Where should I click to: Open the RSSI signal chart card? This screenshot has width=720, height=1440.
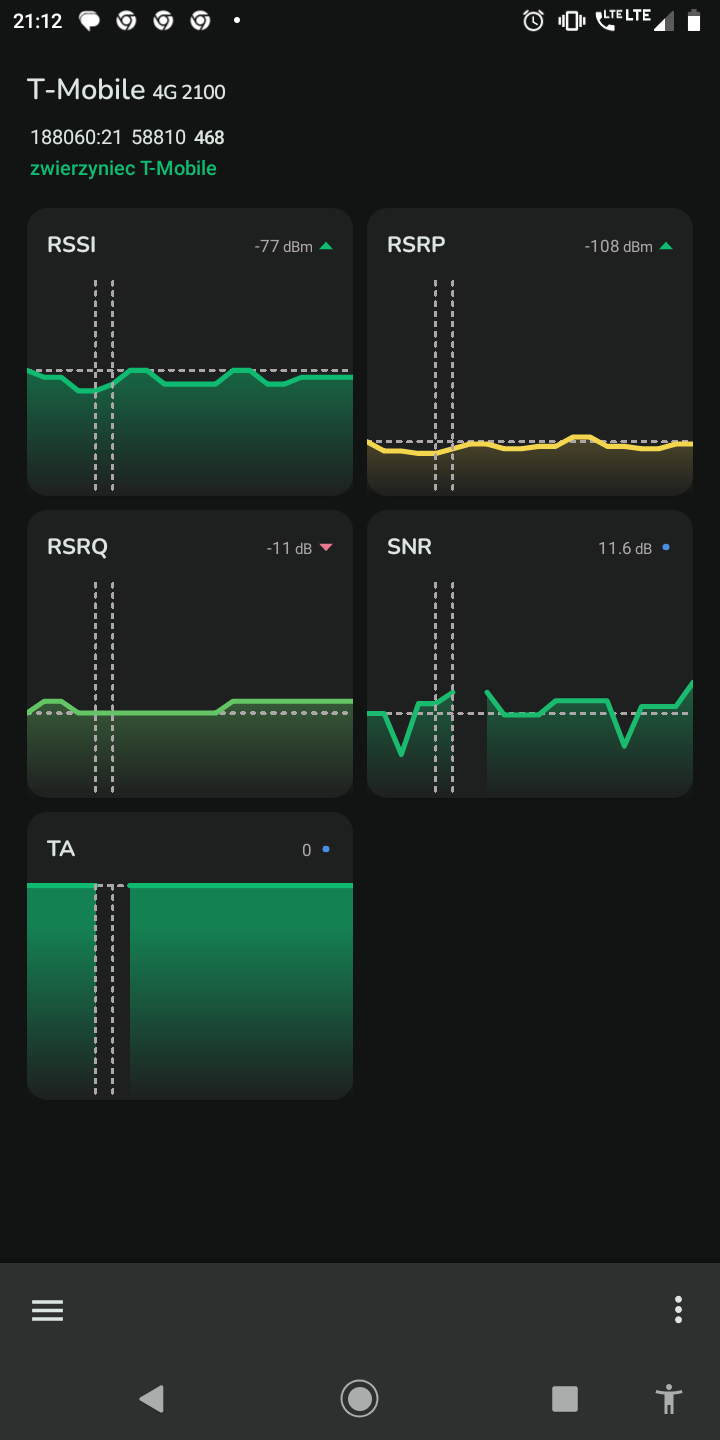[x=190, y=351]
